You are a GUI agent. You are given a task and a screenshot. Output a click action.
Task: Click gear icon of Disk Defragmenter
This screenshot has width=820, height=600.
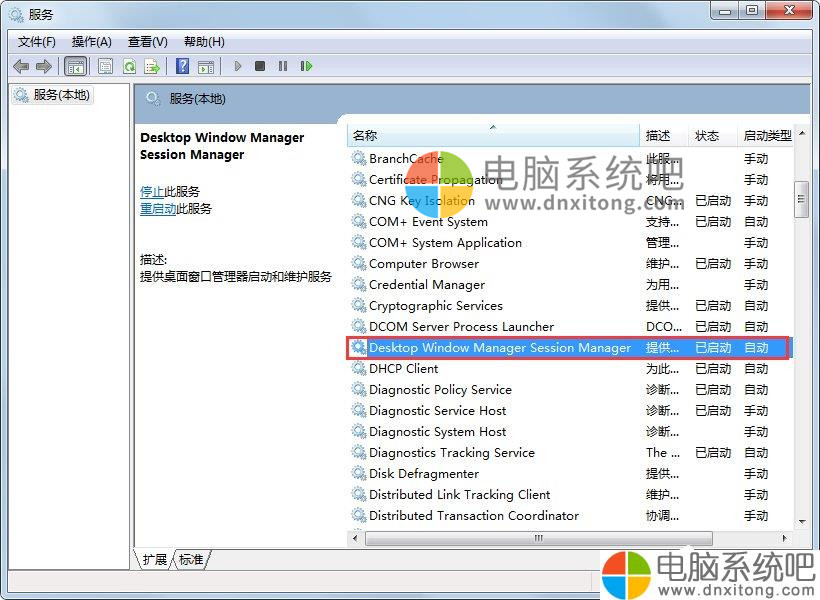click(359, 473)
